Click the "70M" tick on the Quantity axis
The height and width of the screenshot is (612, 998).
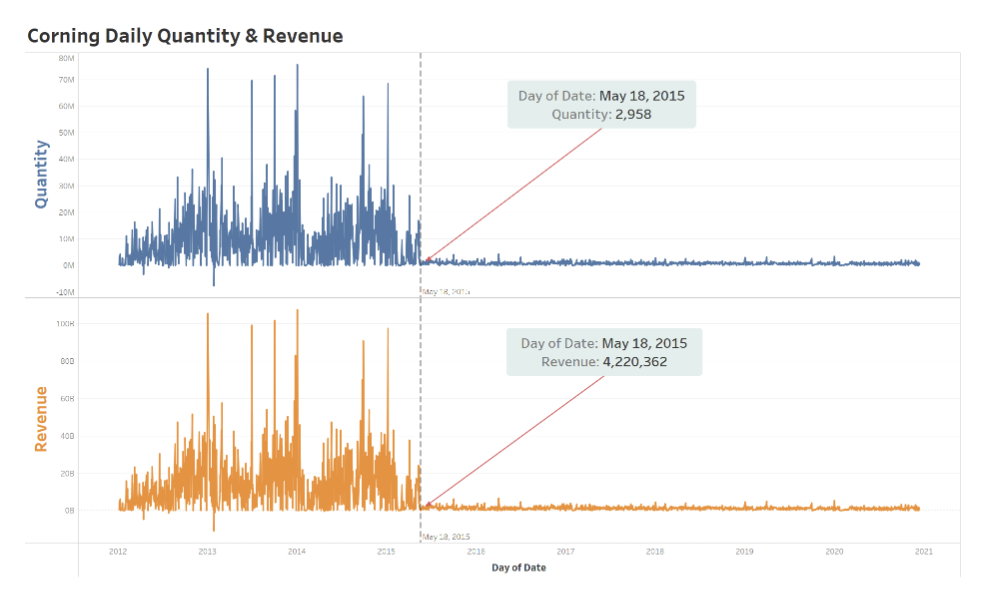point(66,80)
